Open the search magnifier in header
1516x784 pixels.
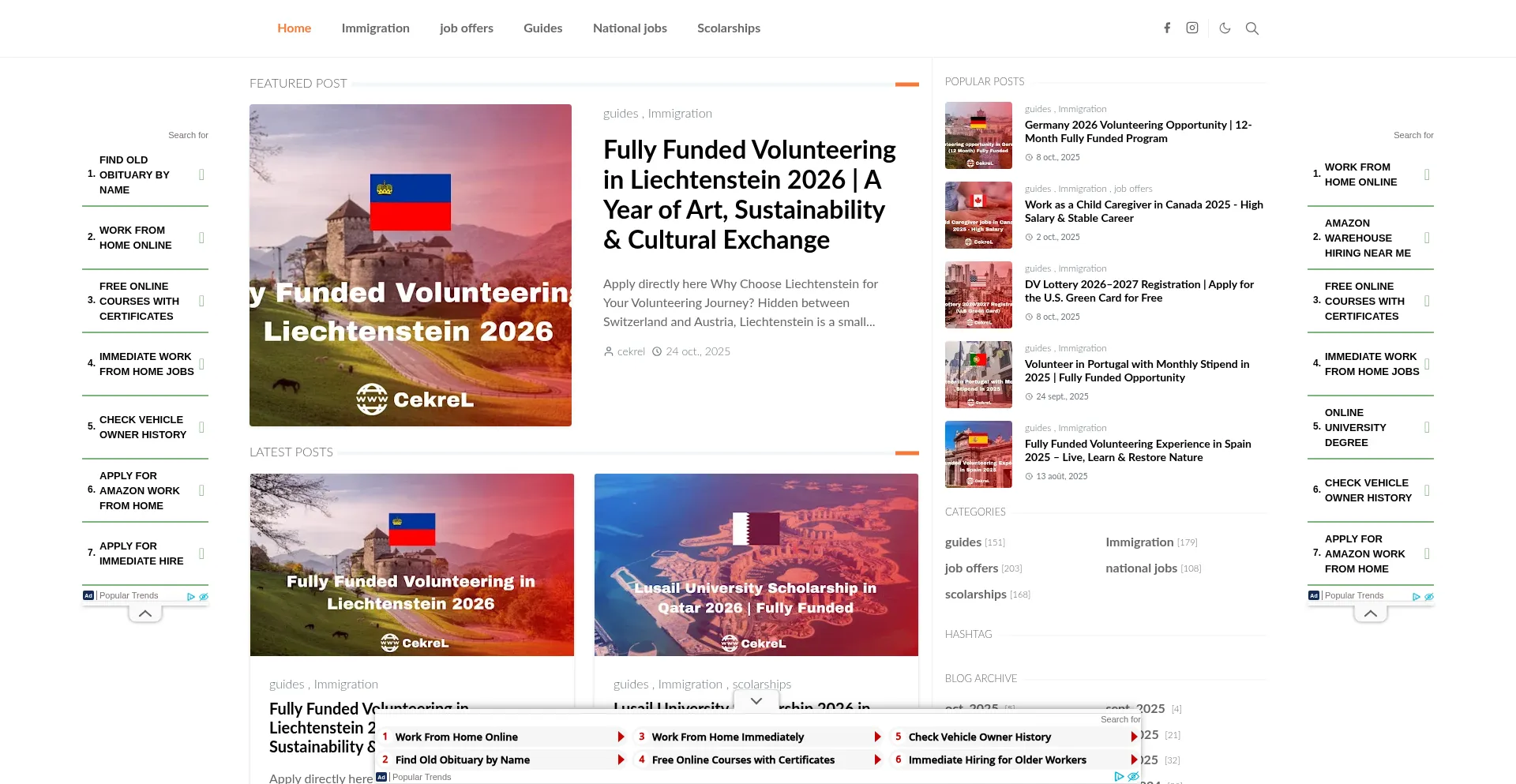tap(1252, 28)
